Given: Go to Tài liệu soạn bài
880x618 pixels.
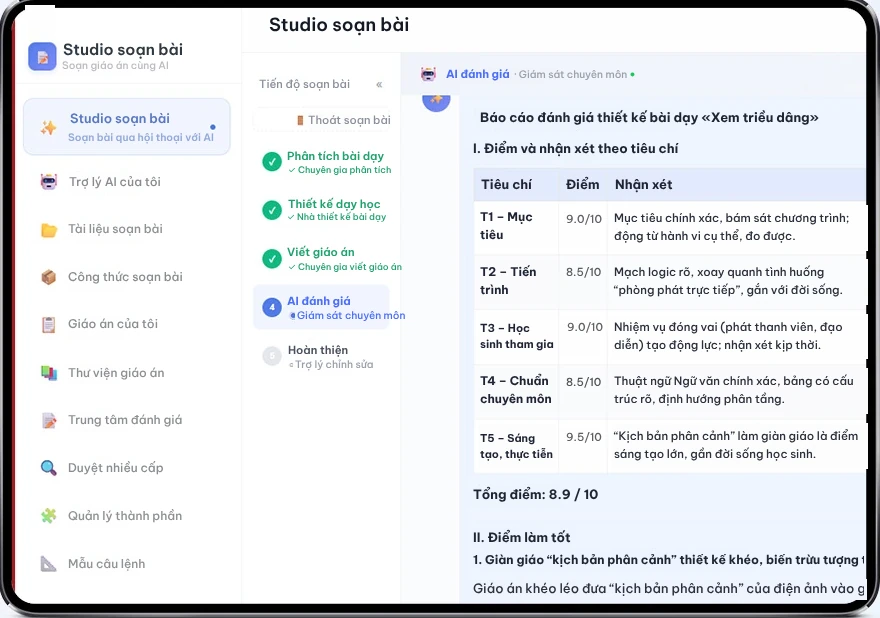Looking at the screenshot, I should click(115, 229).
